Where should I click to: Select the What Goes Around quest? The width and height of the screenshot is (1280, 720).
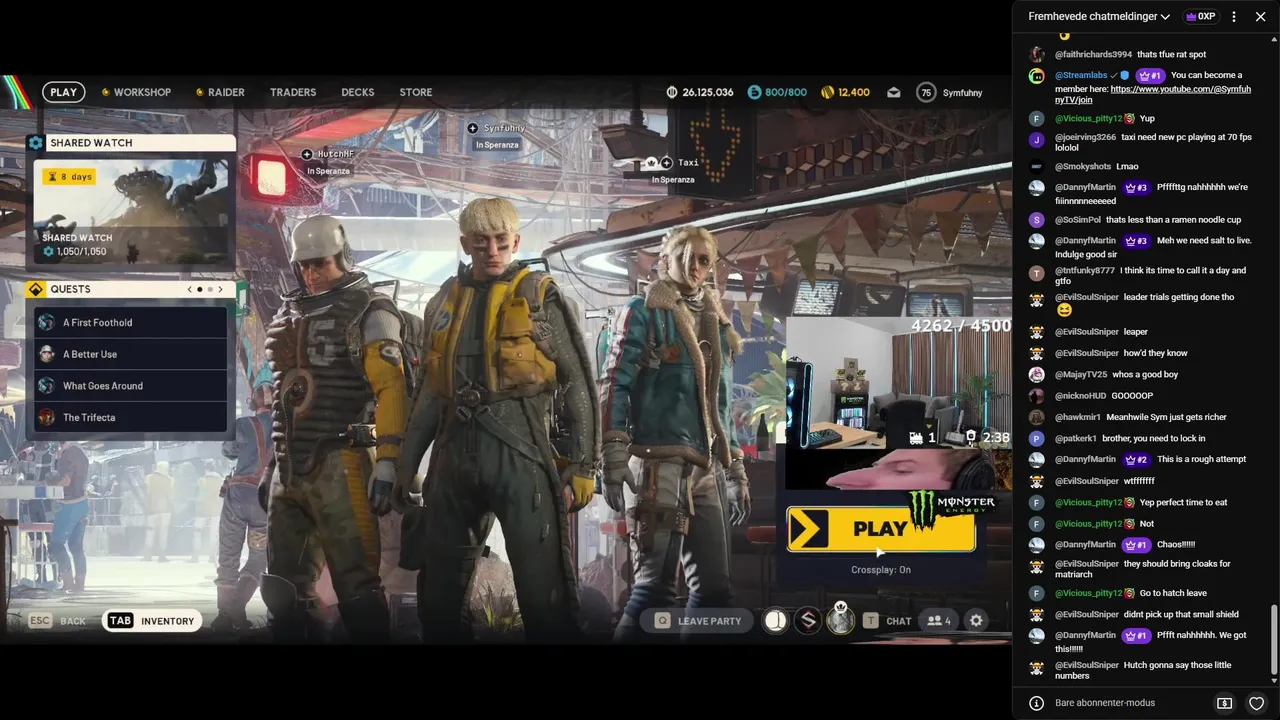point(131,386)
